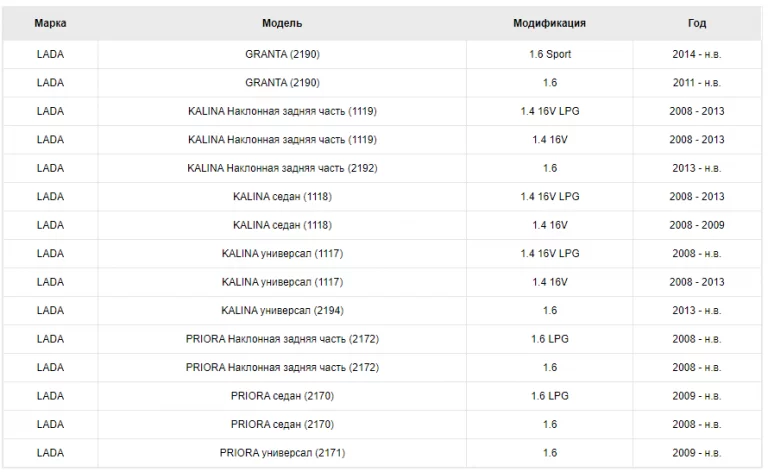Click the 2008 - 2009 year cell
The image size is (768, 472).
(697, 225)
